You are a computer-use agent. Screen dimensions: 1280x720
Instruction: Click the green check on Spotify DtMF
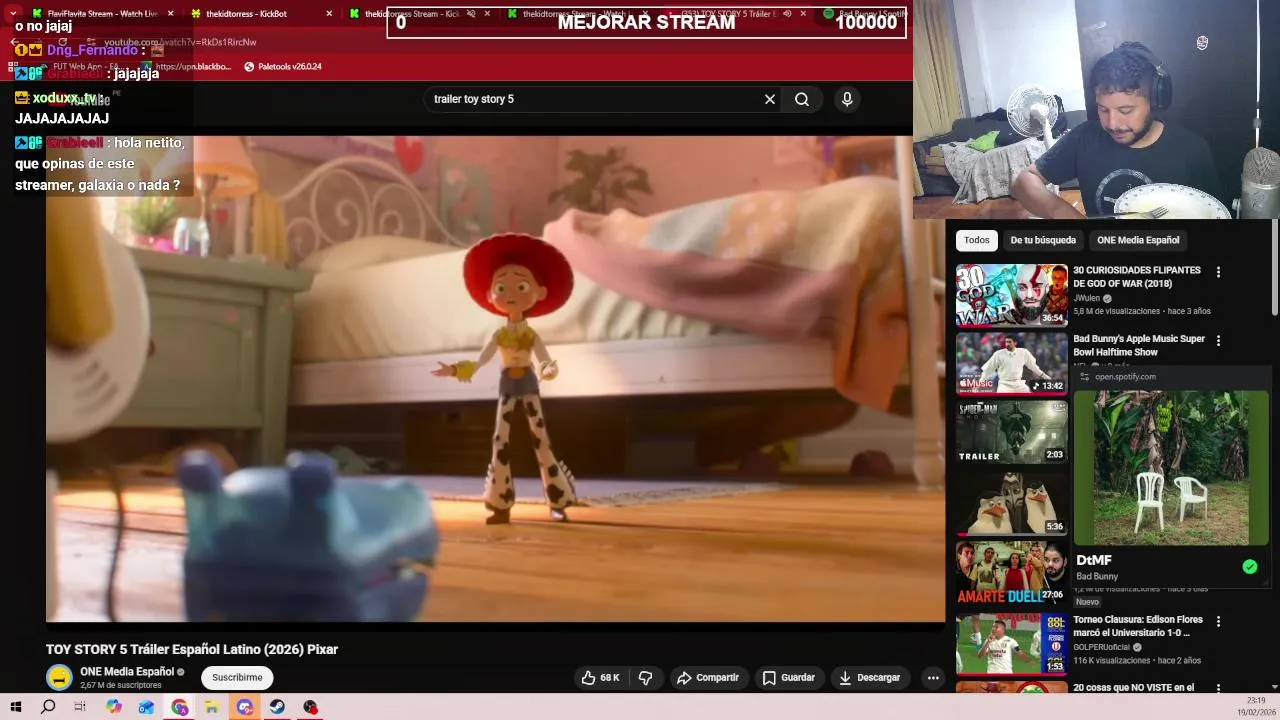pos(1250,567)
